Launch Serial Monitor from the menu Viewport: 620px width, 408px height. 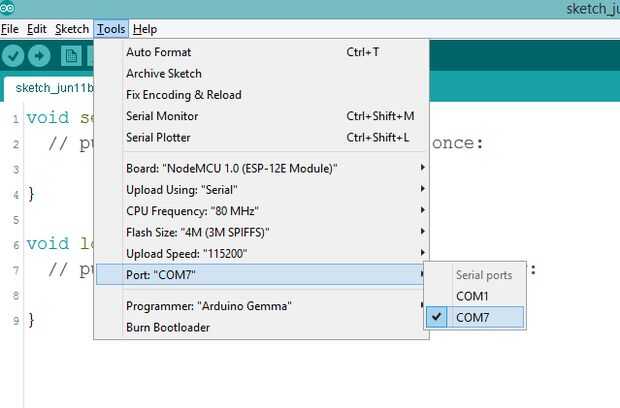pyautogui.click(x=261, y=116)
